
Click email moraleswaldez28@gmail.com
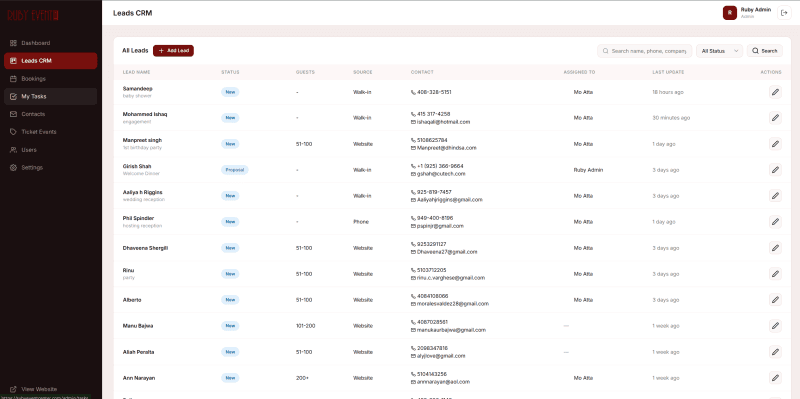click(x=453, y=304)
